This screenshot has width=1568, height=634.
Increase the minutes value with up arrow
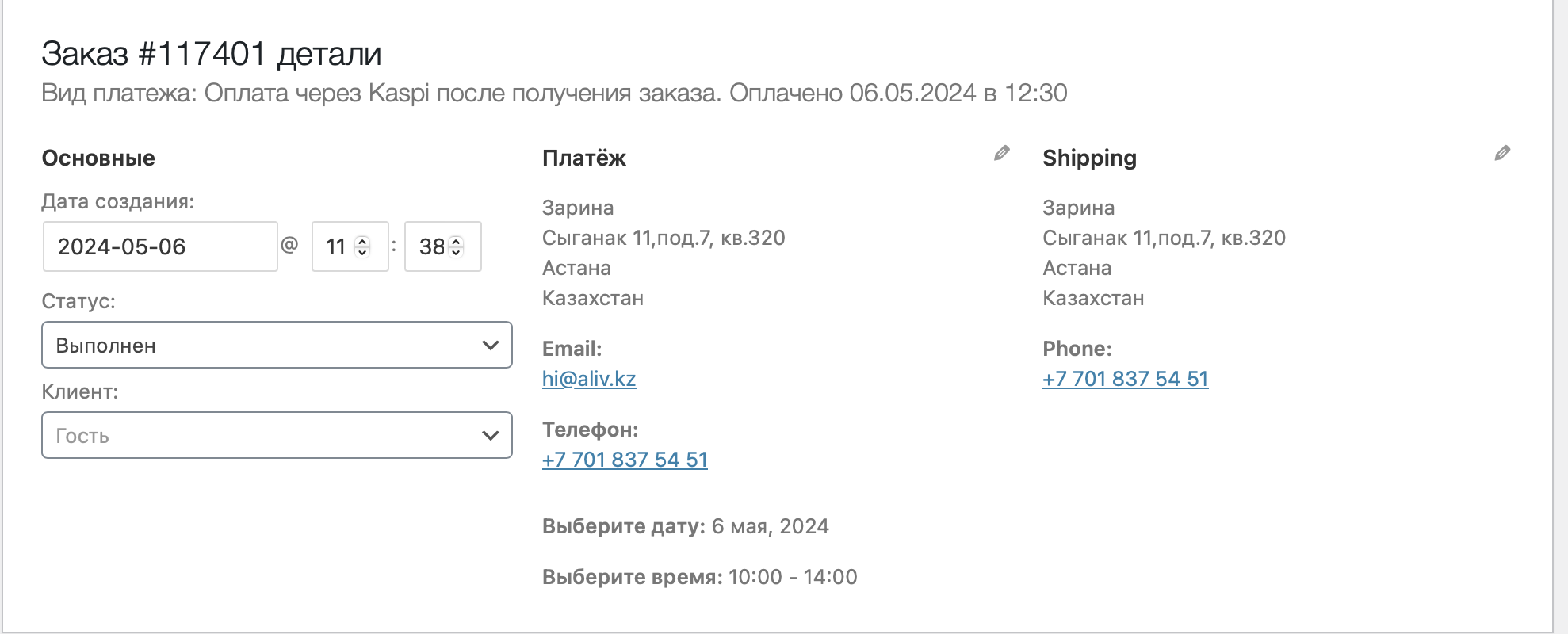coord(456,241)
